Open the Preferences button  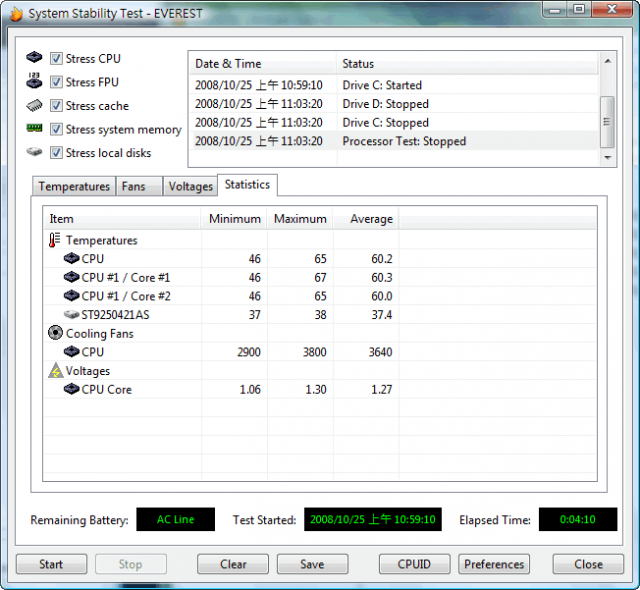point(494,564)
